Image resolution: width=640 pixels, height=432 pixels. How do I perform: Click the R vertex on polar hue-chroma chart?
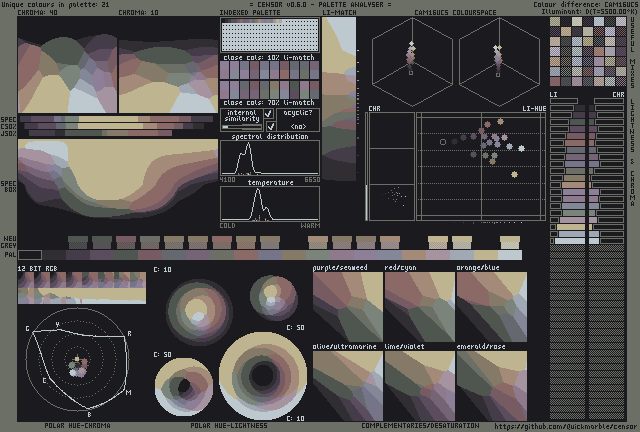click(x=124, y=337)
